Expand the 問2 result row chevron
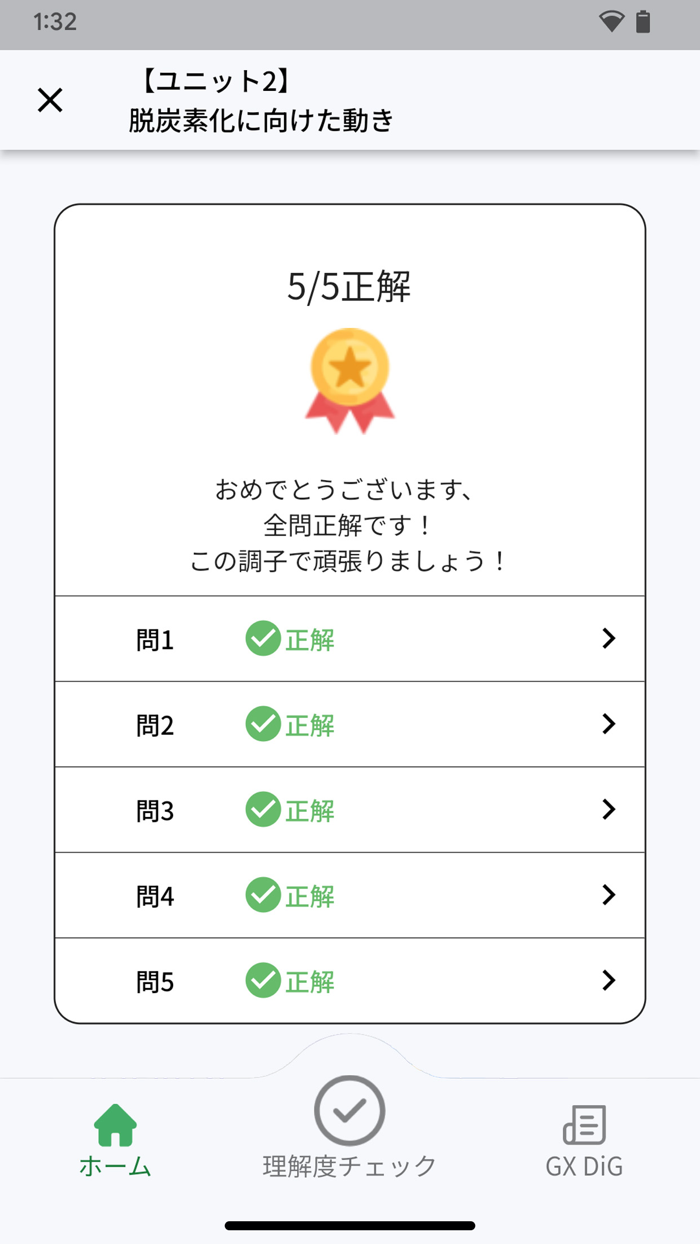The height and width of the screenshot is (1244, 700). pos(609,724)
